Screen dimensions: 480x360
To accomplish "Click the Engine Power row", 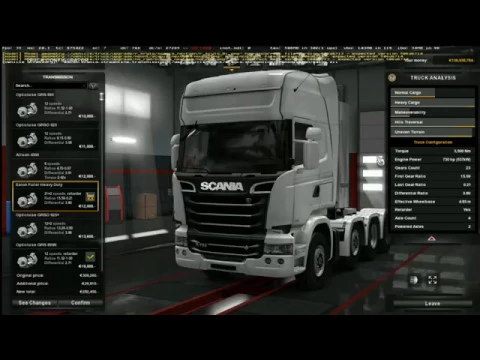I will point(433,159).
